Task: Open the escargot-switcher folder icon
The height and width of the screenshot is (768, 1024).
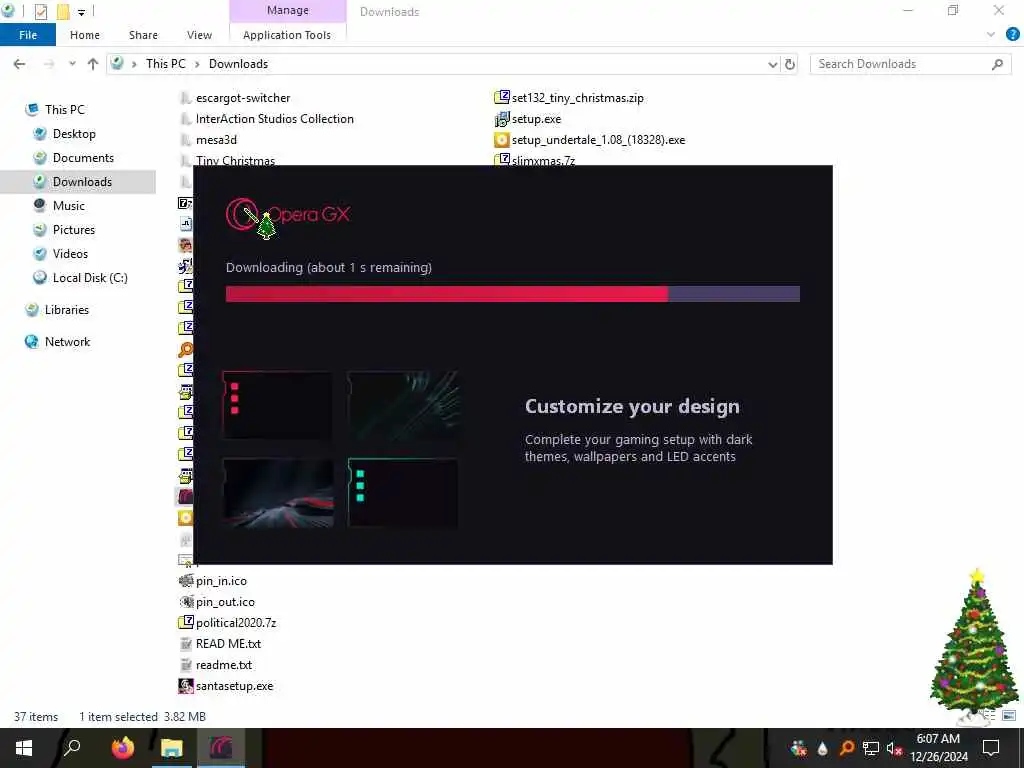Action: (185, 98)
